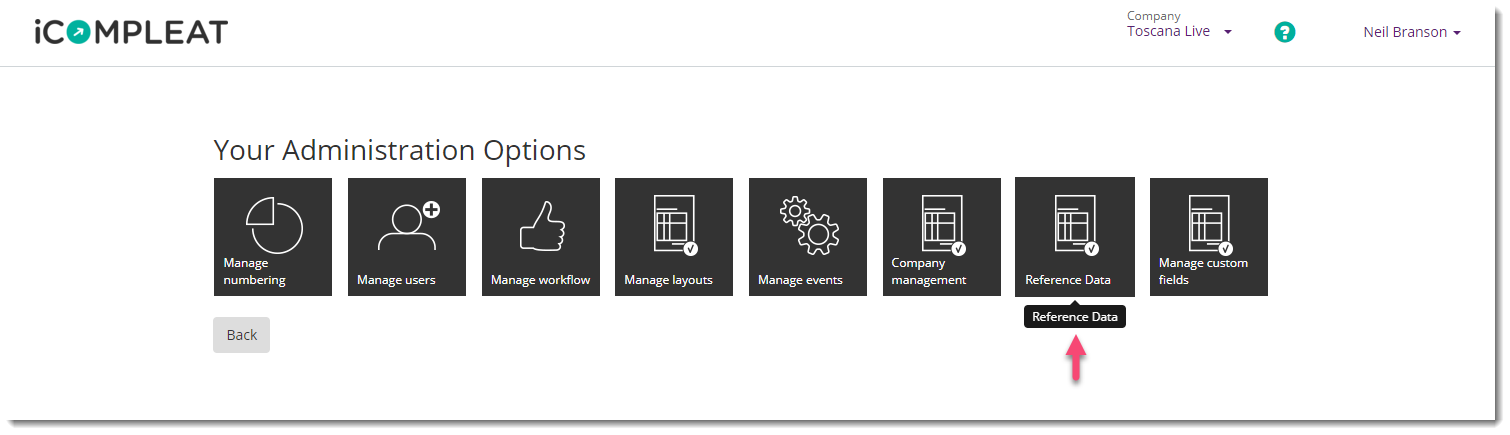Screen dimensions: 1510x435
Task: Expand the Toscana Live company dropdown
Action: 1179,31
